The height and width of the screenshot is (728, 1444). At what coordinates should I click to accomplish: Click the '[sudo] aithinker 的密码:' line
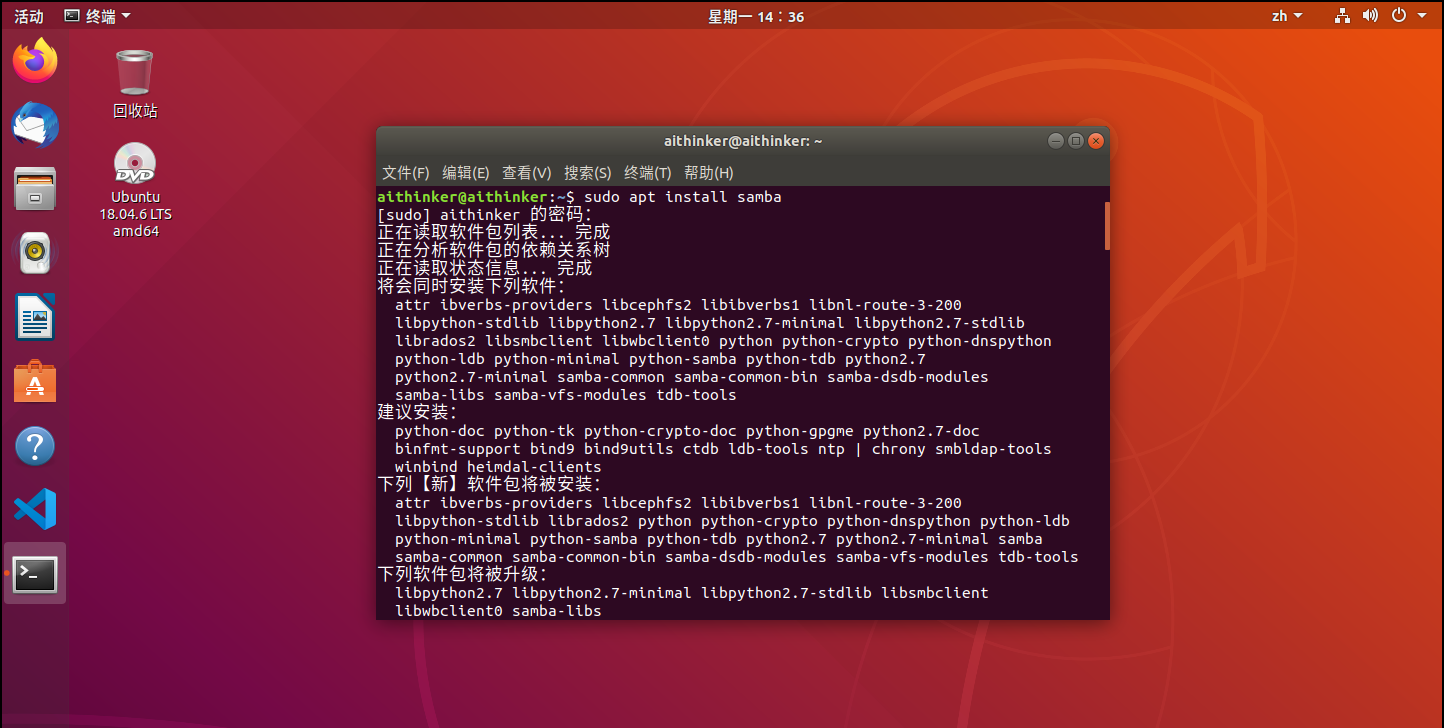[485, 215]
